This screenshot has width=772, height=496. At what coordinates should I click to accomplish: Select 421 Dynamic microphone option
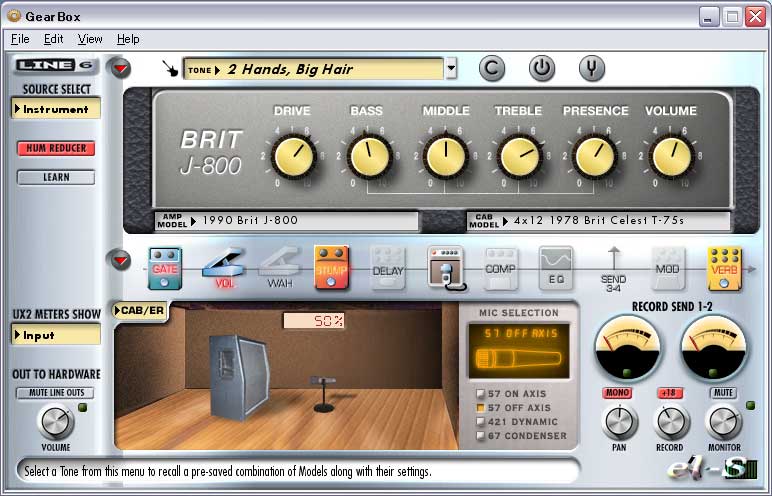(x=481, y=422)
